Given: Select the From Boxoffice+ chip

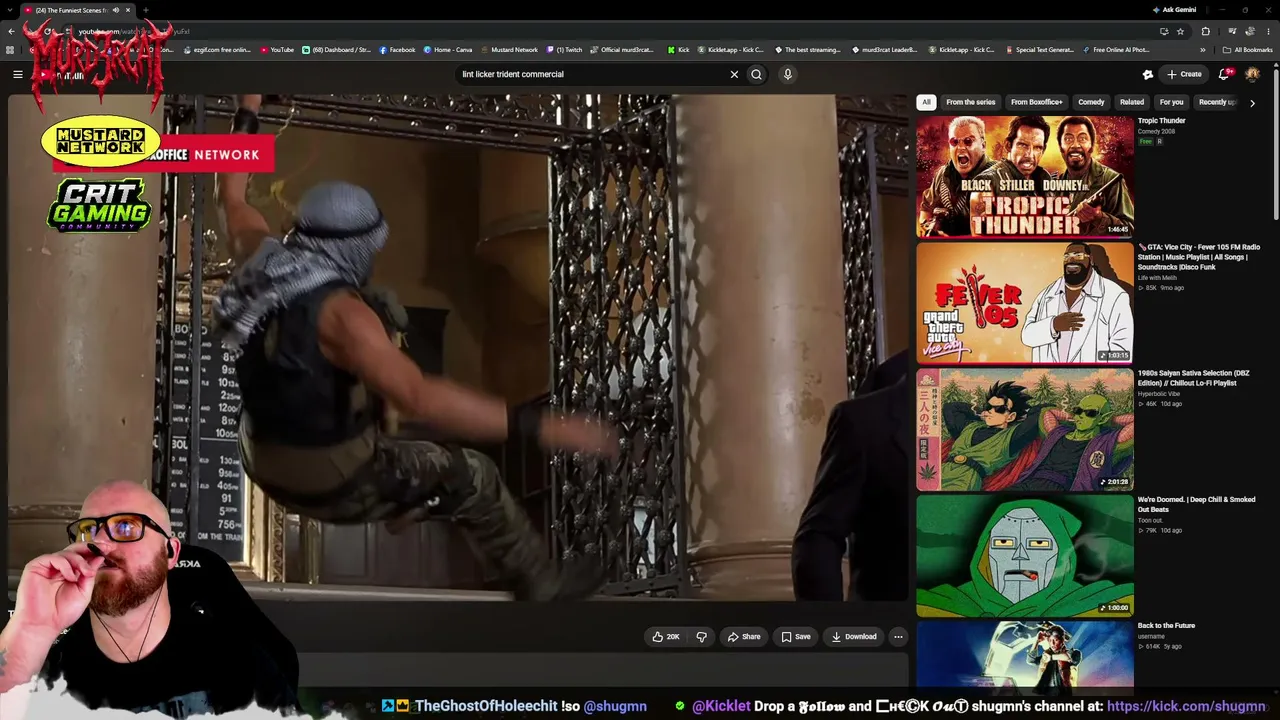Looking at the screenshot, I should pyautogui.click(x=1036, y=102).
